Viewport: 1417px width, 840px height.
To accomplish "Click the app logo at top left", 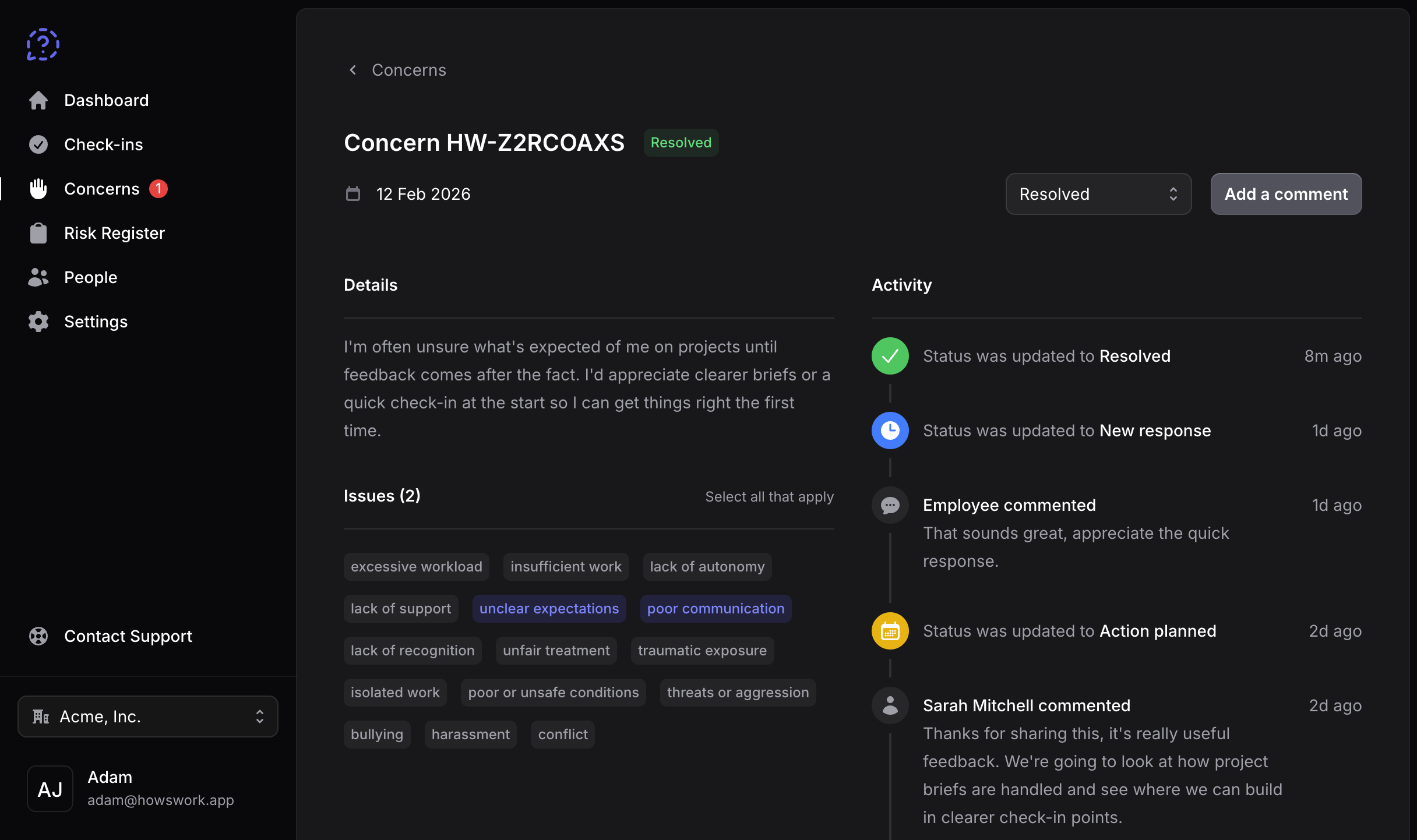I will (x=42, y=44).
